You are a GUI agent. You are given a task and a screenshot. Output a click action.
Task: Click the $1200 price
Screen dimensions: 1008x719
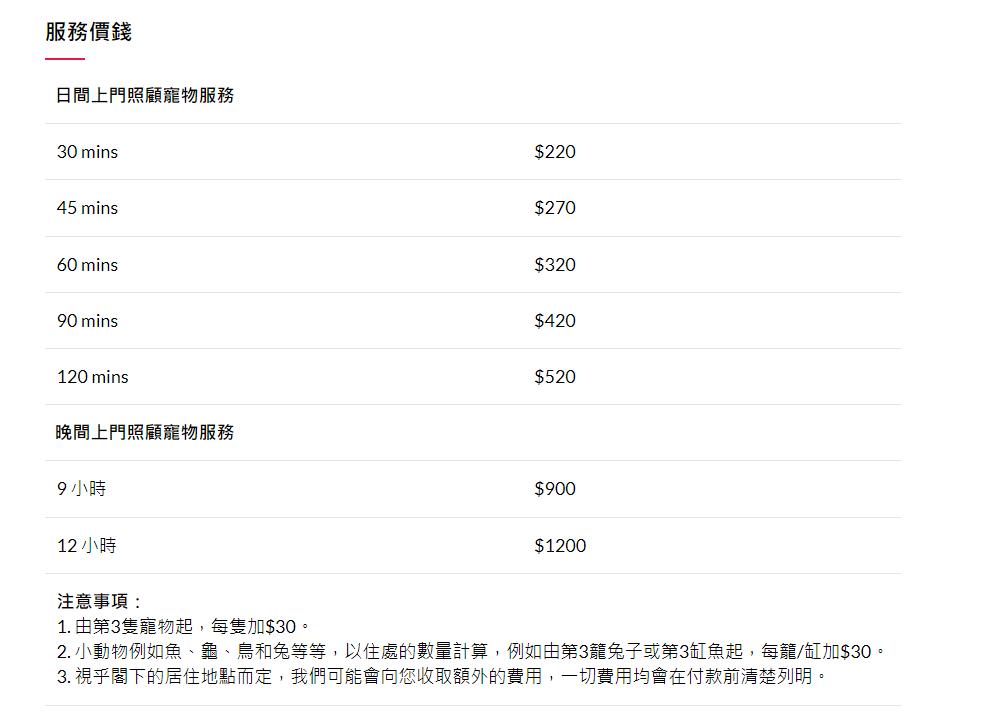tap(560, 545)
